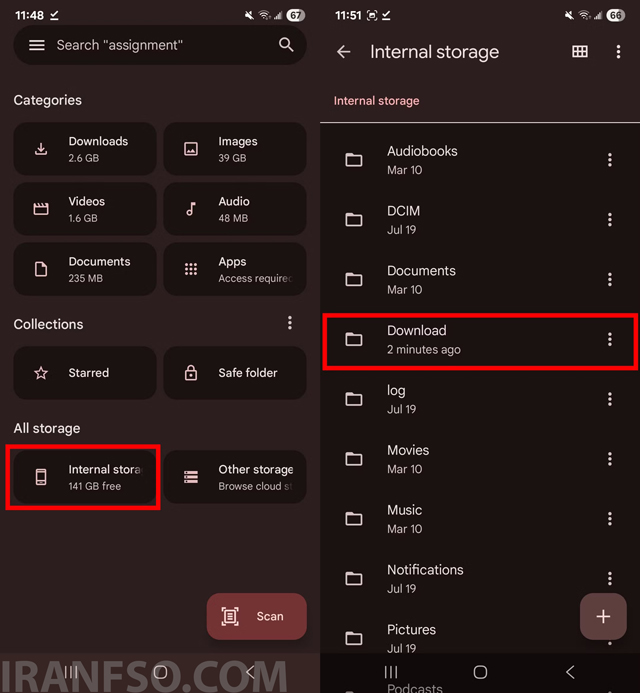Open more options for Audiobooks folder

coord(610,160)
